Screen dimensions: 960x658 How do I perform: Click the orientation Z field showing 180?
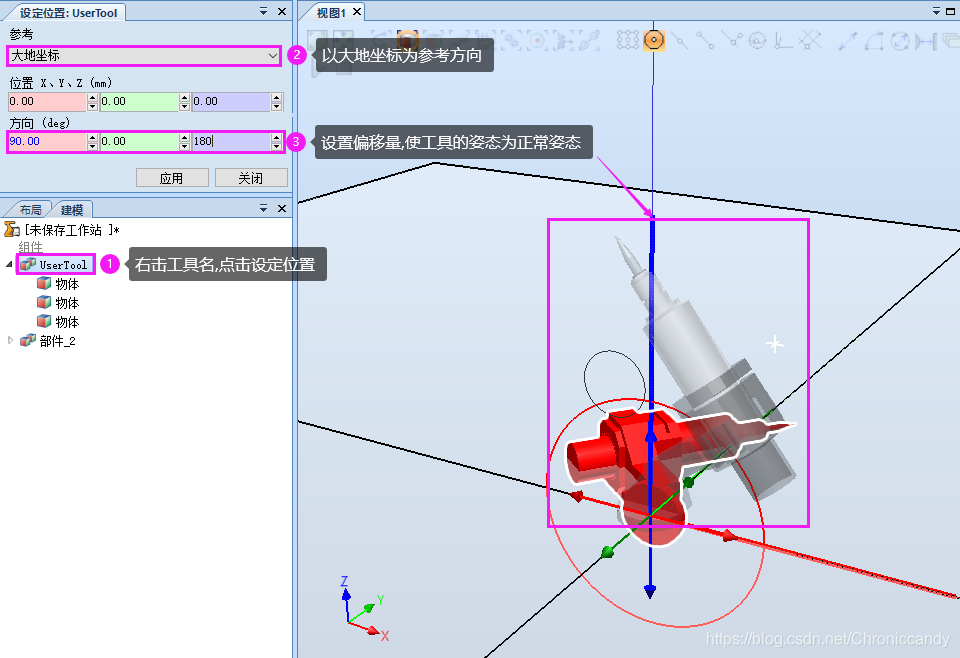[231, 141]
